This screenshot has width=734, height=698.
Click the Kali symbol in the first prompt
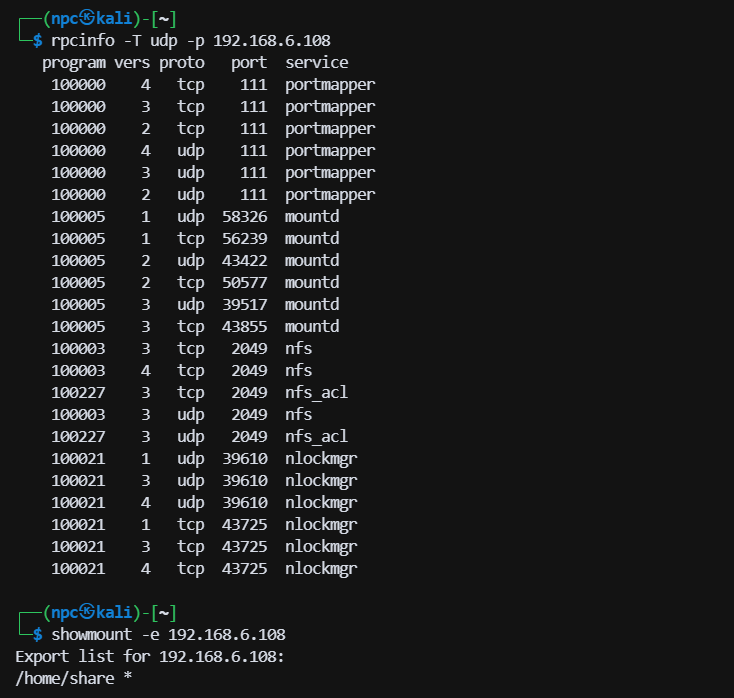click(x=88, y=18)
